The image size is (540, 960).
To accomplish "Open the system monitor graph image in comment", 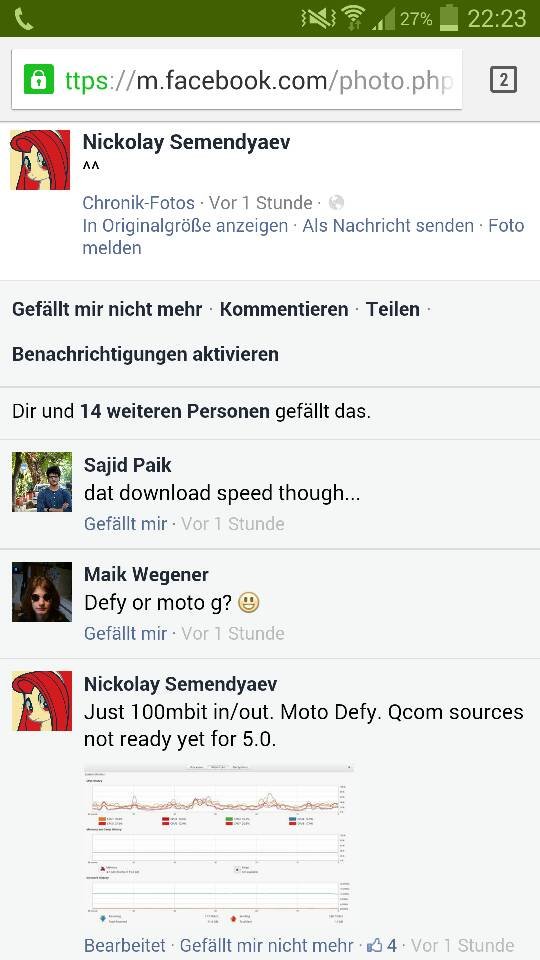I will (x=219, y=845).
